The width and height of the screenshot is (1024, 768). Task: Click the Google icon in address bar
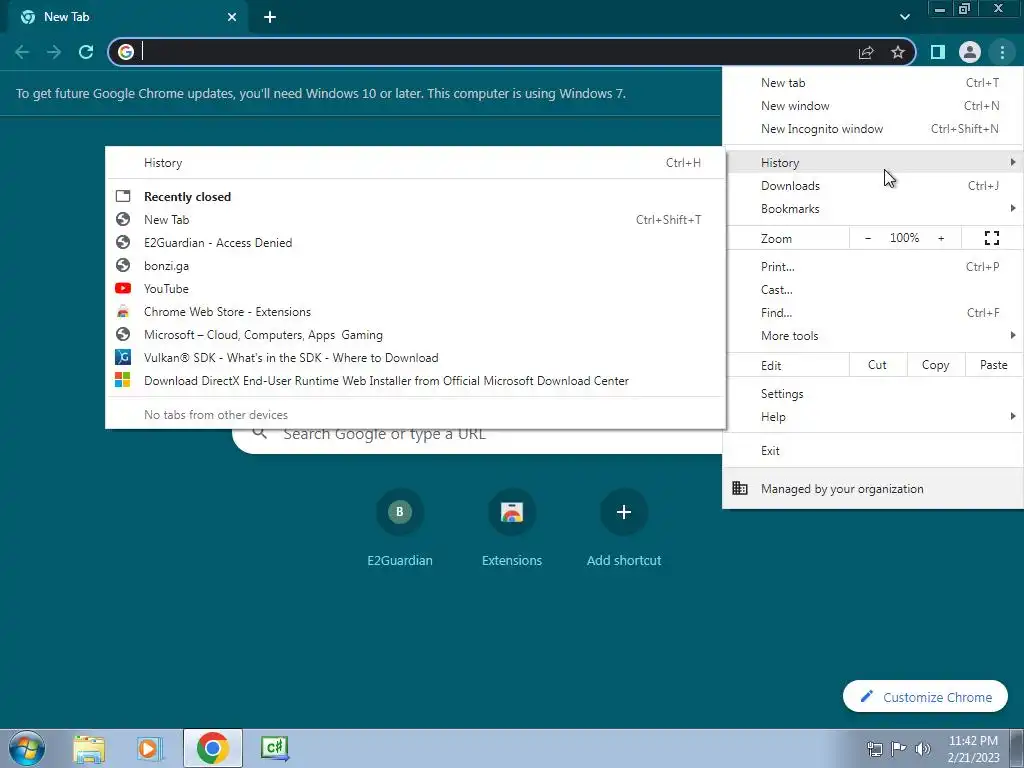(126, 52)
